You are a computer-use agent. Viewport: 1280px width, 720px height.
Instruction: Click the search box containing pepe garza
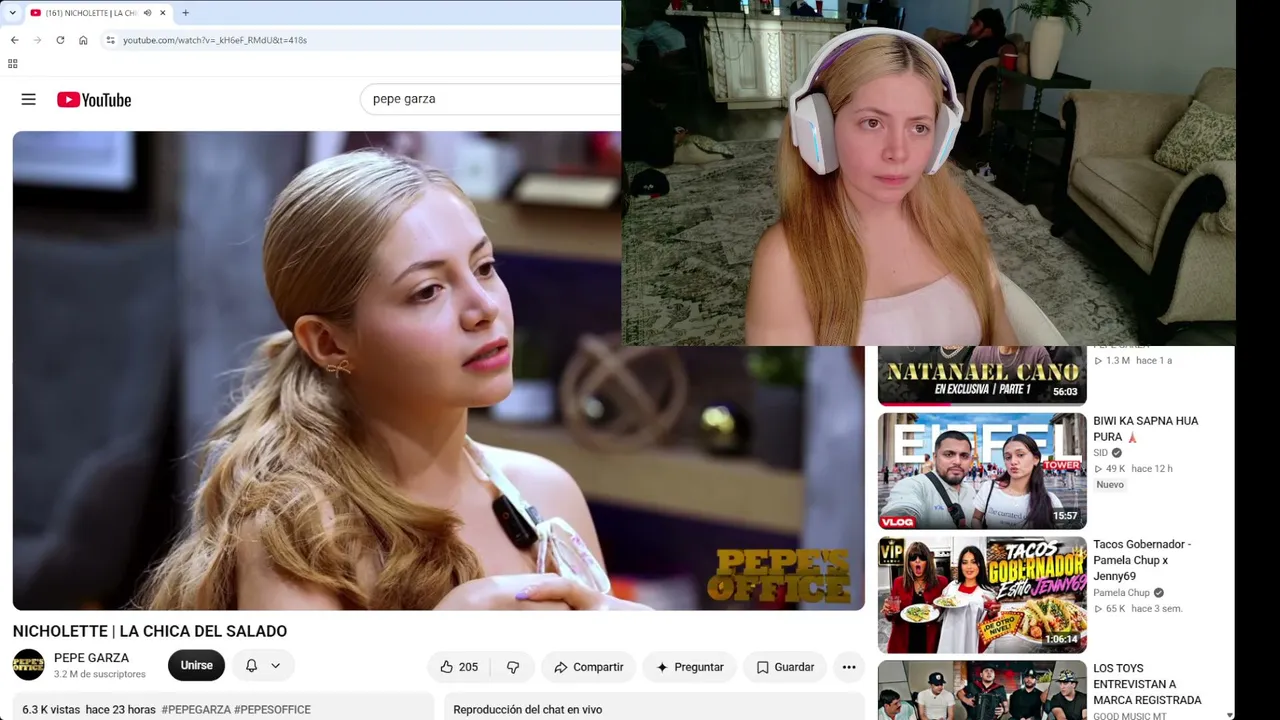490,99
